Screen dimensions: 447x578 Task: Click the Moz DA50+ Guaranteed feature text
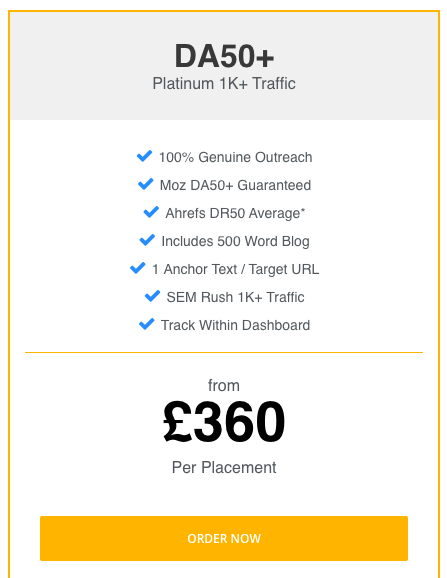235,185
